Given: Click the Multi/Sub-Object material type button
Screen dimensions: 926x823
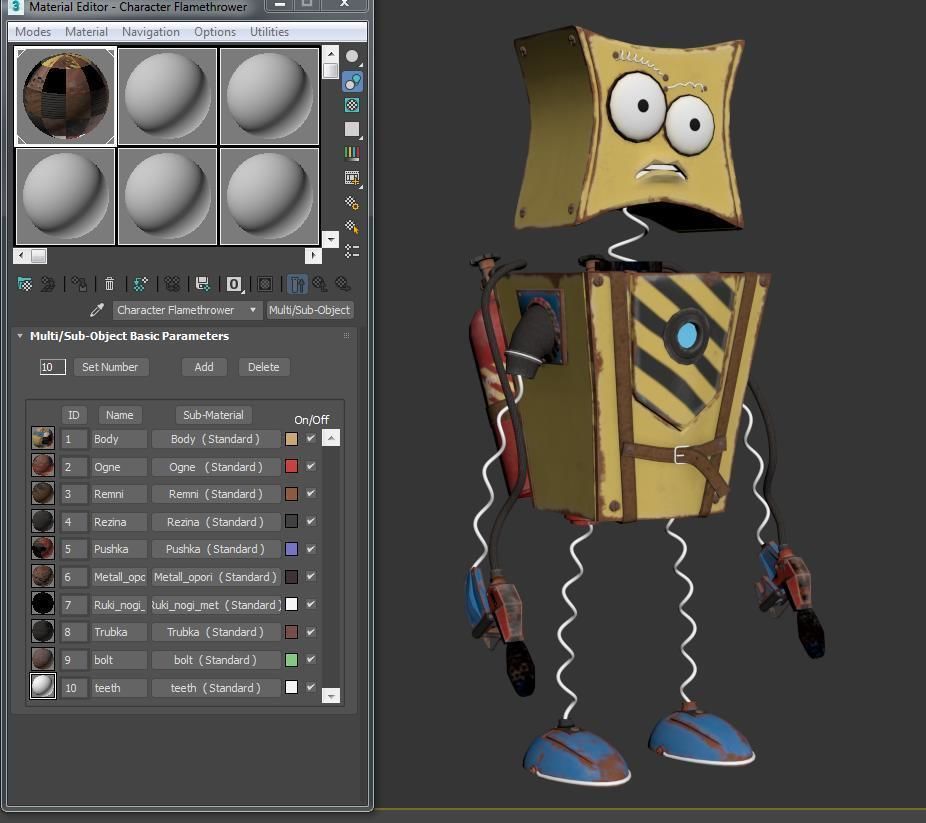Looking at the screenshot, I should point(309,310).
